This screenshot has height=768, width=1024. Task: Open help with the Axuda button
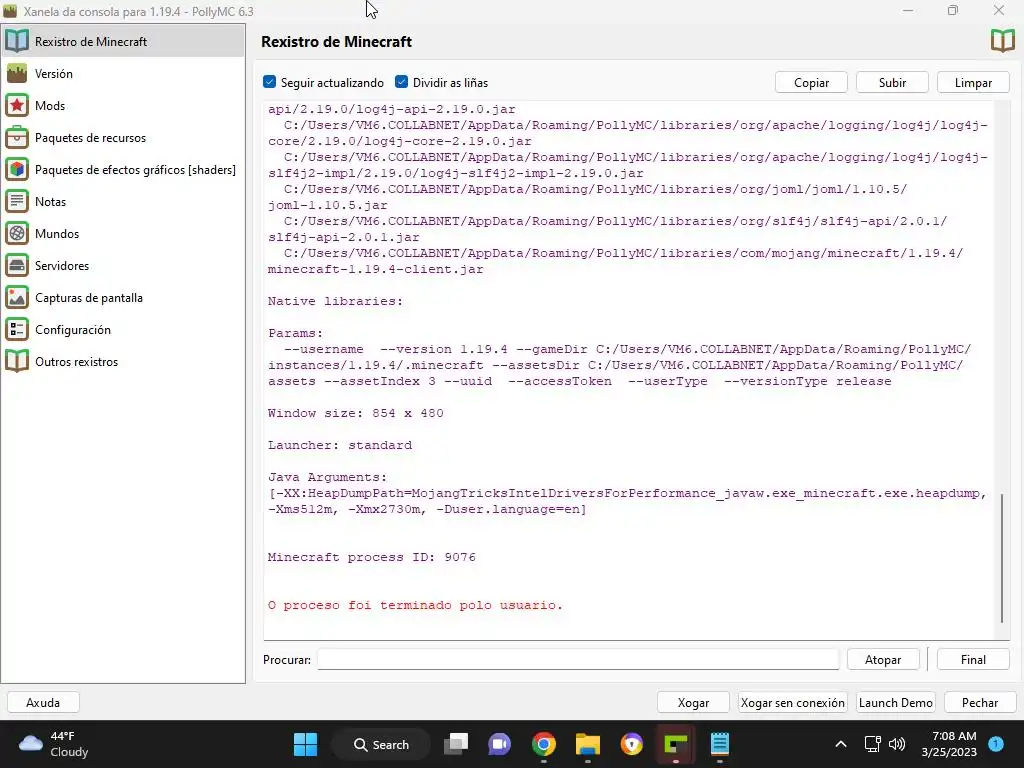pyautogui.click(x=43, y=703)
